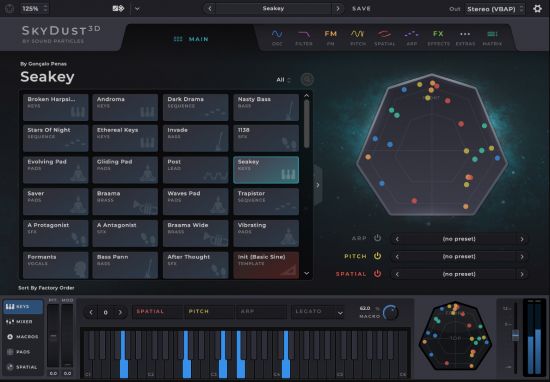Click preset list scroll-down arrow

tap(306, 273)
